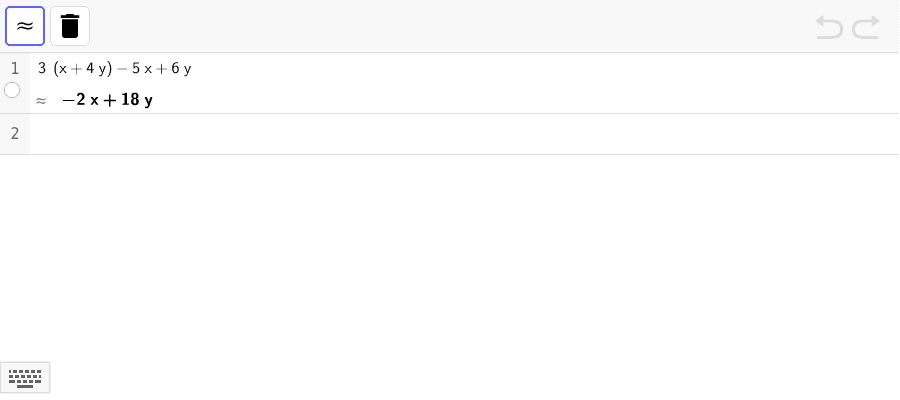
Task: Edit the row 1 input expression
Action: click(115, 69)
